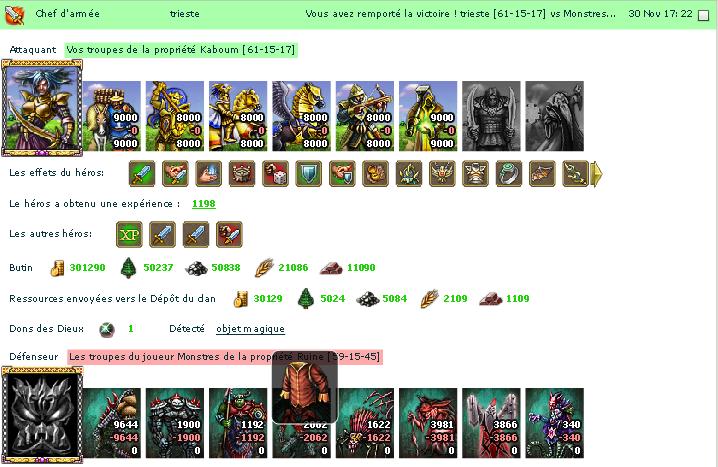Select the dice hero effect icon
The height and width of the screenshot is (467, 718).
275,174
